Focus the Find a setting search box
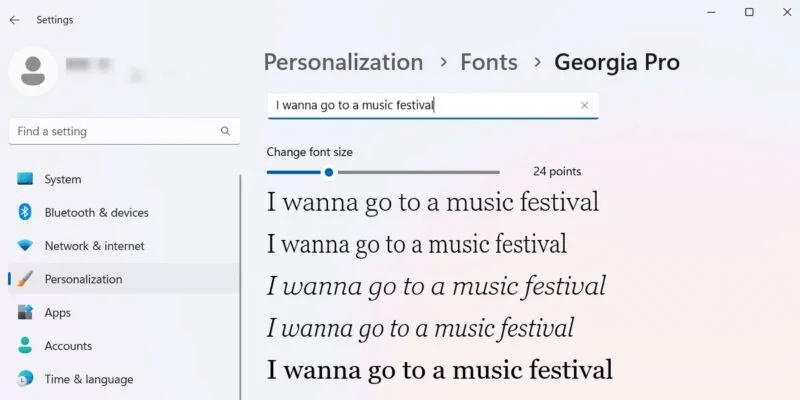Screen dimensions: 800x400 click(124, 131)
